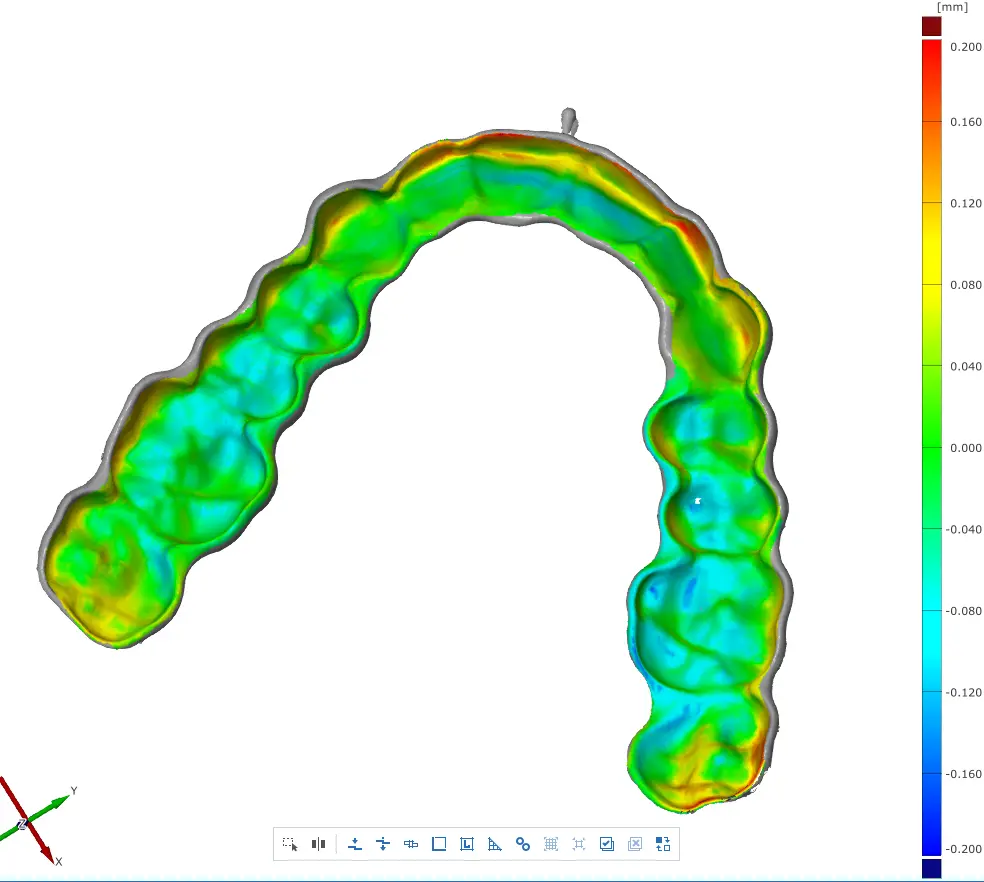
Task: Click the caliper distance measurement icon
Action: (411, 844)
